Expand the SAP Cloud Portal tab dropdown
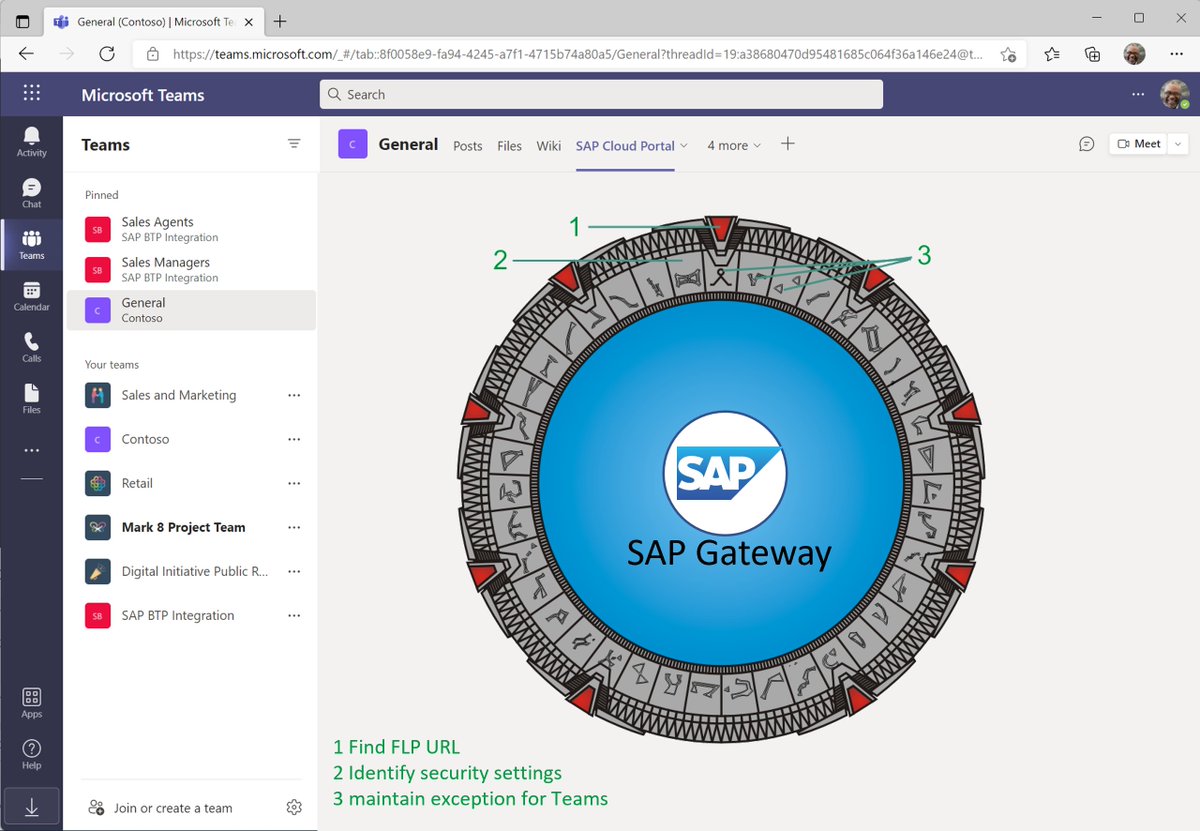This screenshot has height=831, width=1200. coord(685,145)
